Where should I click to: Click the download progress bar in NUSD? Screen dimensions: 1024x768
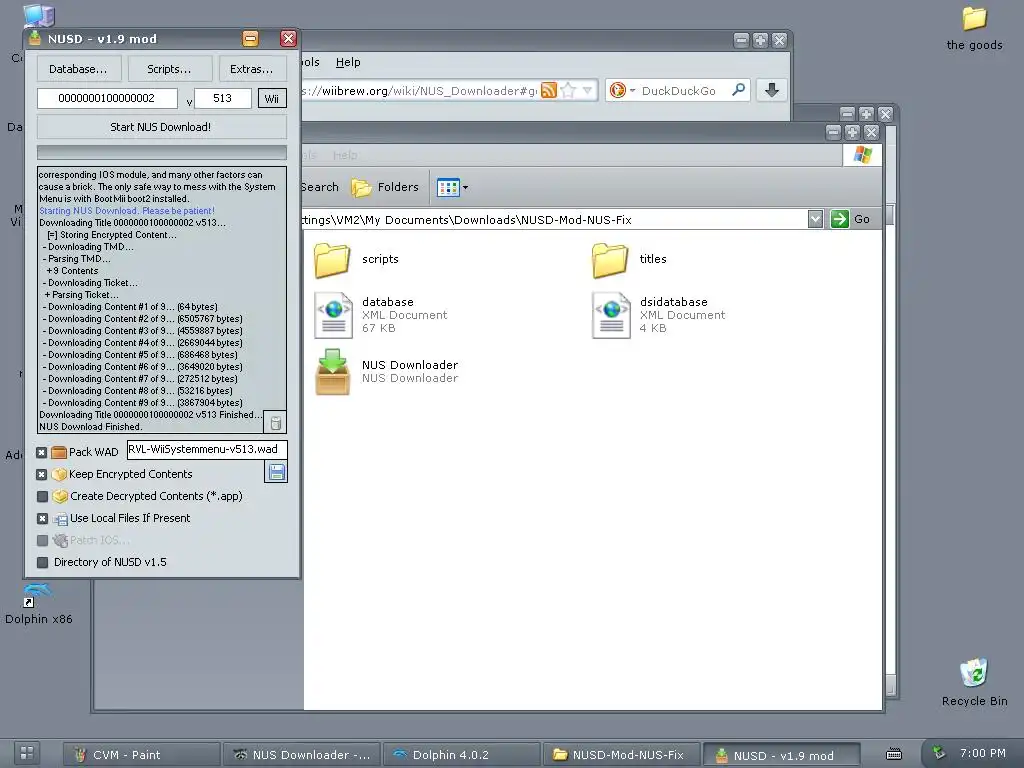pos(161,152)
